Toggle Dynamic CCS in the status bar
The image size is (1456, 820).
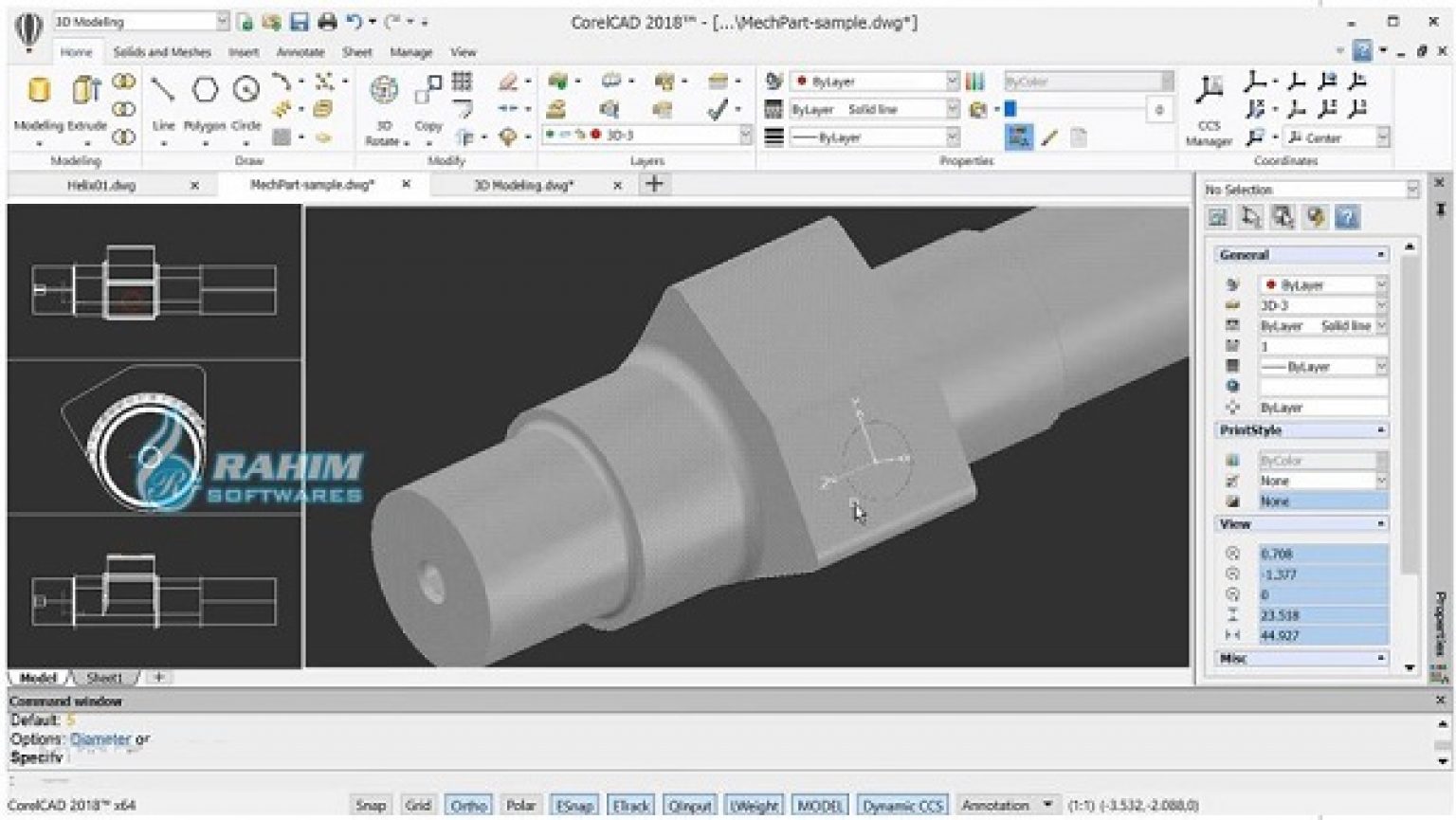point(901,805)
